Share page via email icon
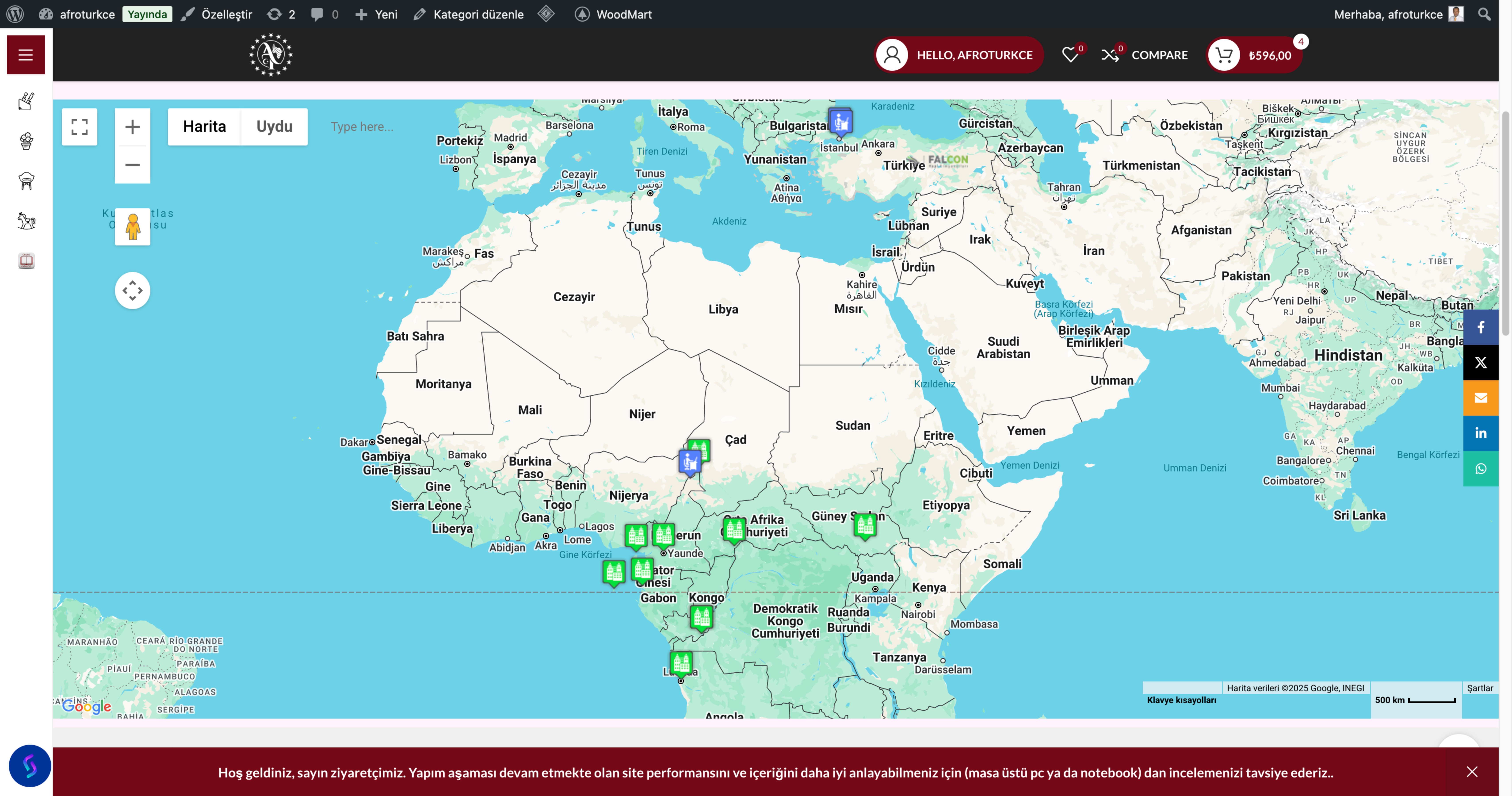The image size is (1512, 796). tap(1480, 398)
